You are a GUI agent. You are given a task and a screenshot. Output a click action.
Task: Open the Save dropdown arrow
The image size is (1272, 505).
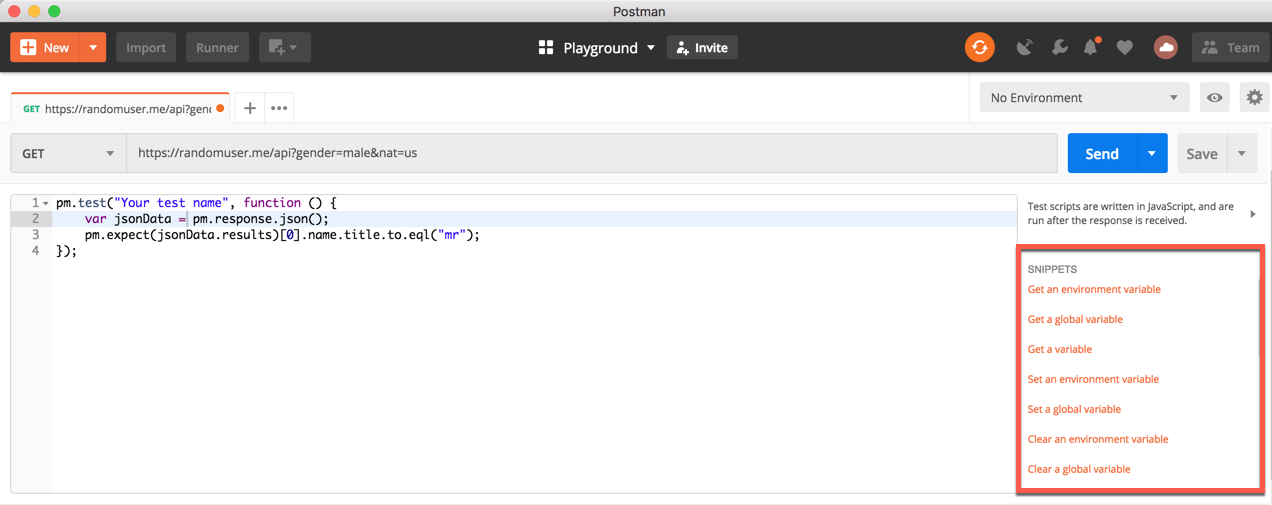tap(1242, 153)
